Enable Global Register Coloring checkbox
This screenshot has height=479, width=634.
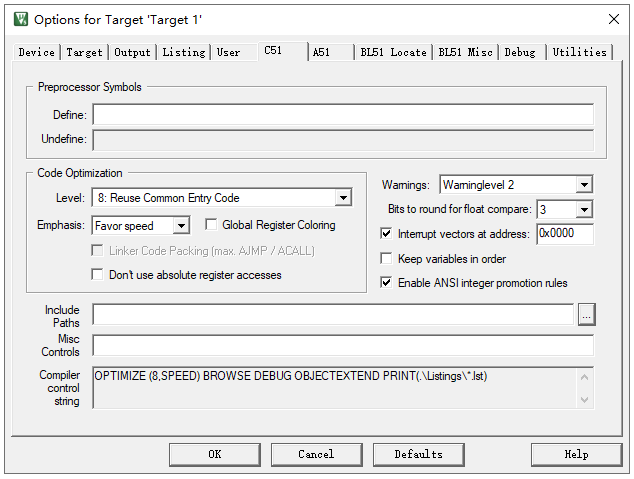(x=211, y=224)
